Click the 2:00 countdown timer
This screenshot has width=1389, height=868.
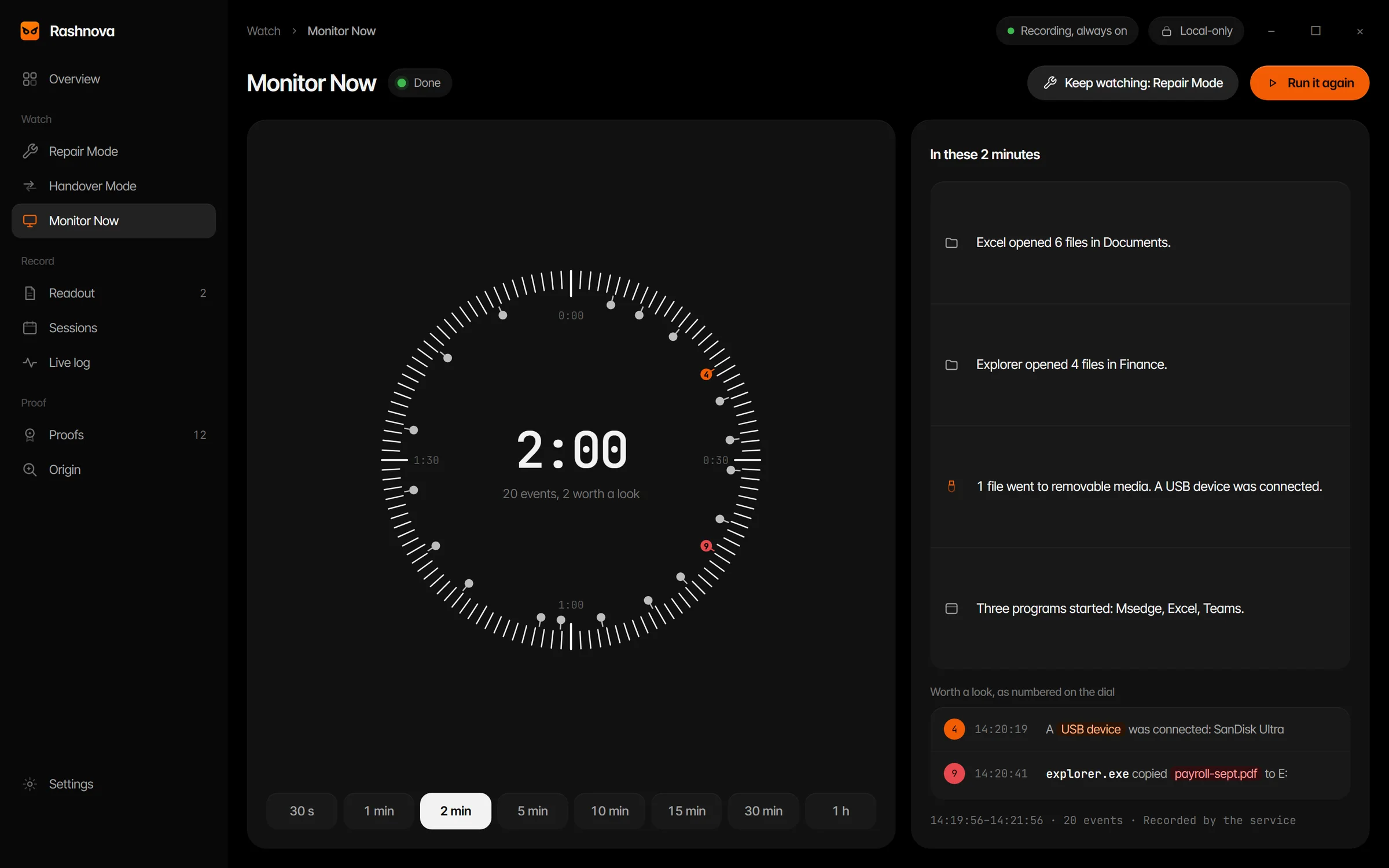[x=571, y=450]
